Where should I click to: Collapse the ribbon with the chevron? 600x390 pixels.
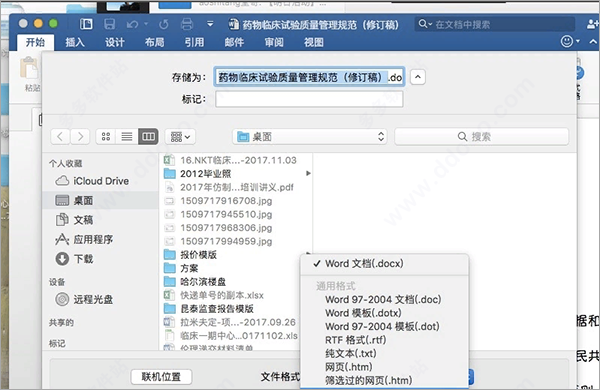point(593,41)
